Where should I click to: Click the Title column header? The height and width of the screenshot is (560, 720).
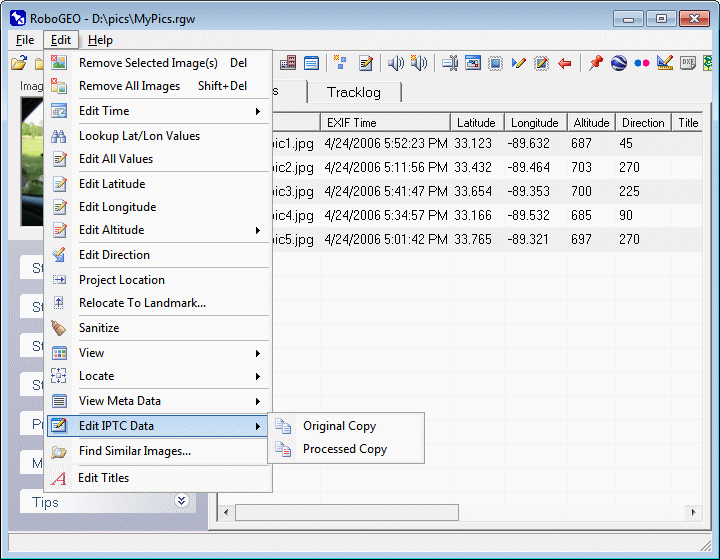click(687, 123)
